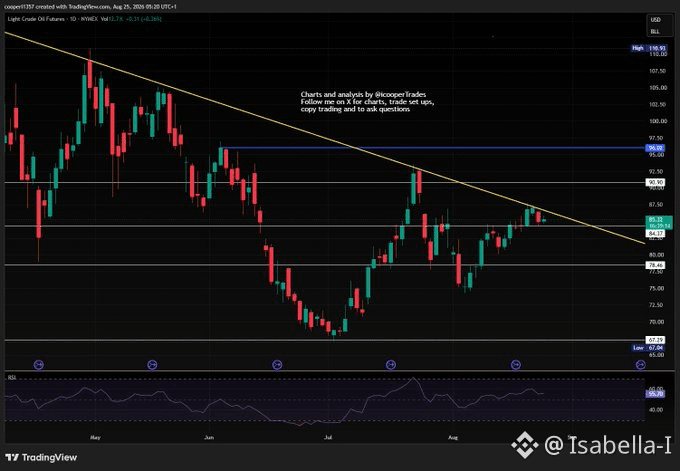Image resolution: width=680 pixels, height=471 pixels.
Task: Open the BLL unit selector
Action: (x=655, y=32)
